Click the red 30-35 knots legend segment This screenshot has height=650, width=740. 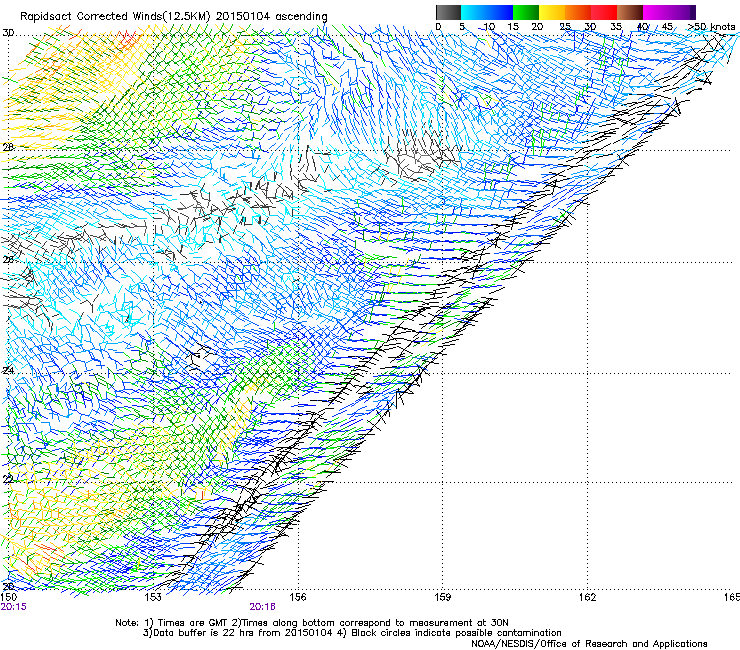[x=604, y=12]
